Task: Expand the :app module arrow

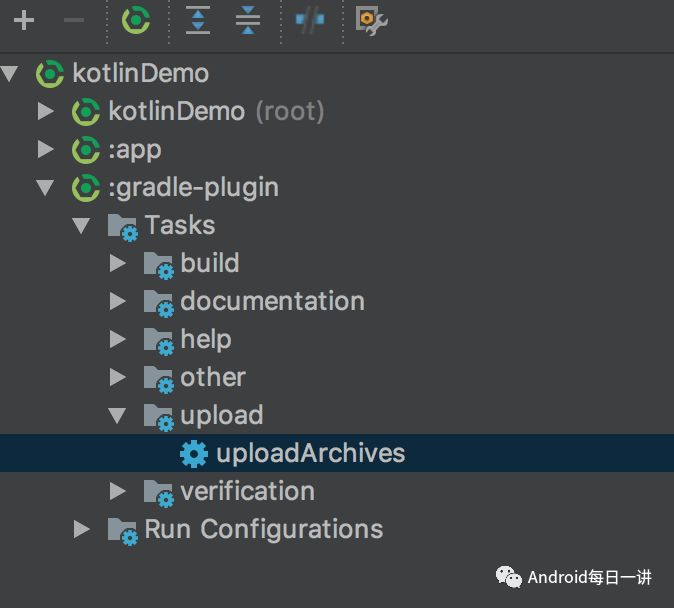Action: click(46, 149)
